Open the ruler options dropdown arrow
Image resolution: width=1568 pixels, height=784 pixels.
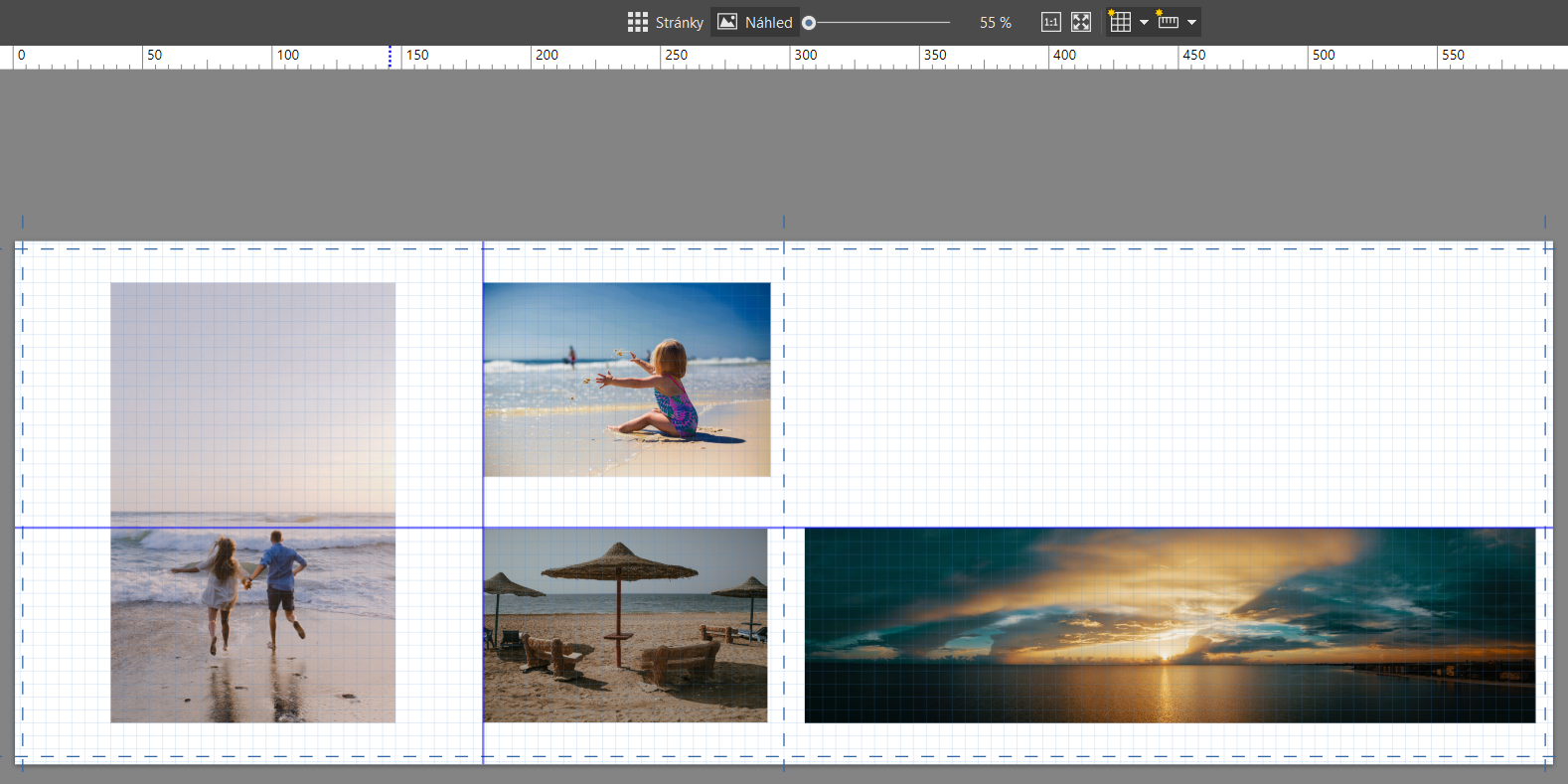click(x=1191, y=22)
